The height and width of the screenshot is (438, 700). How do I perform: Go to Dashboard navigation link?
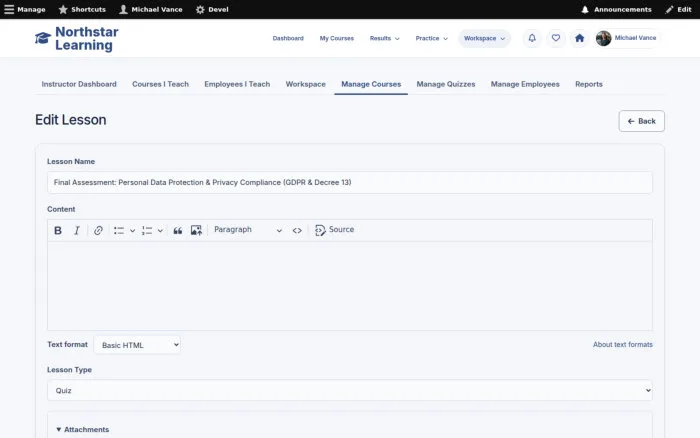288,38
